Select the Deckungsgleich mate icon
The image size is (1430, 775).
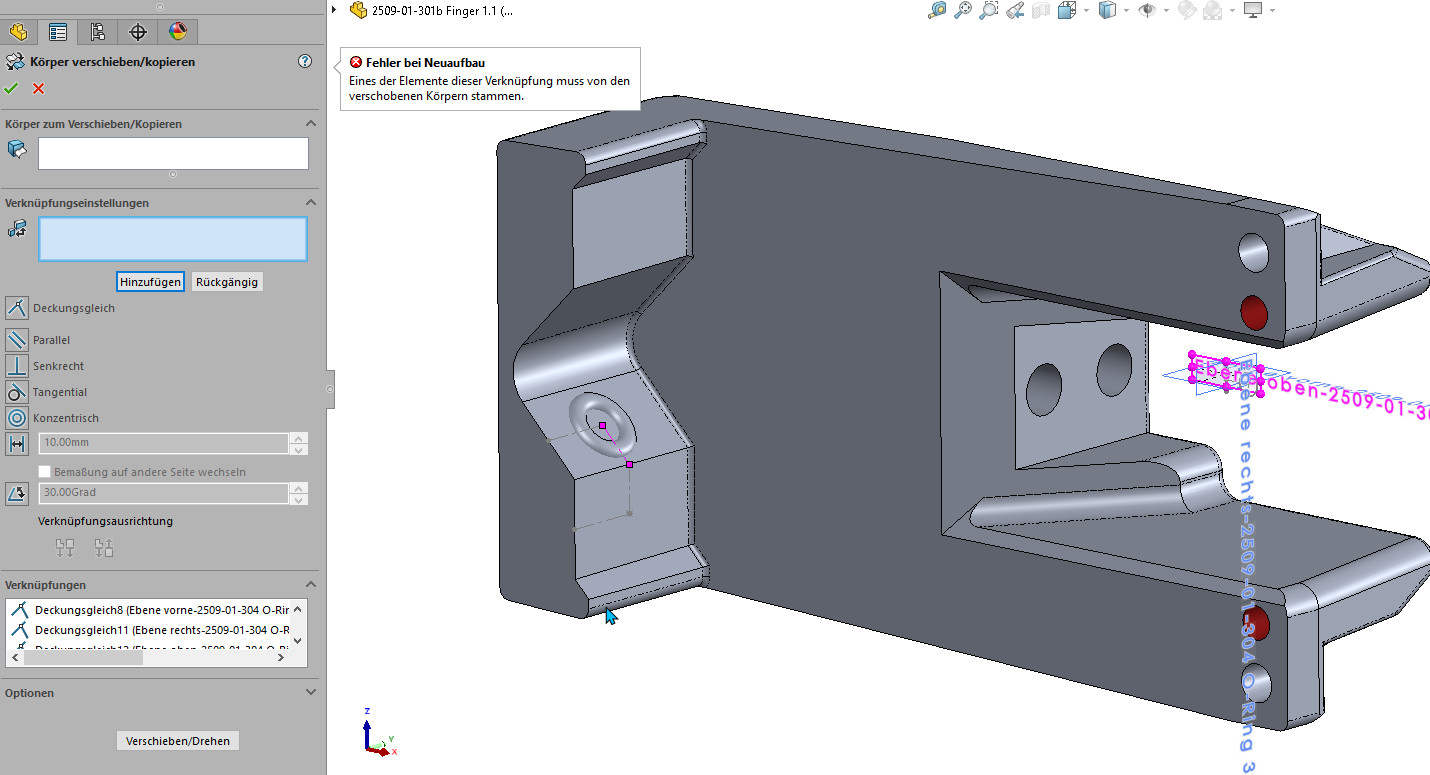pyautogui.click(x=17, y=308)
